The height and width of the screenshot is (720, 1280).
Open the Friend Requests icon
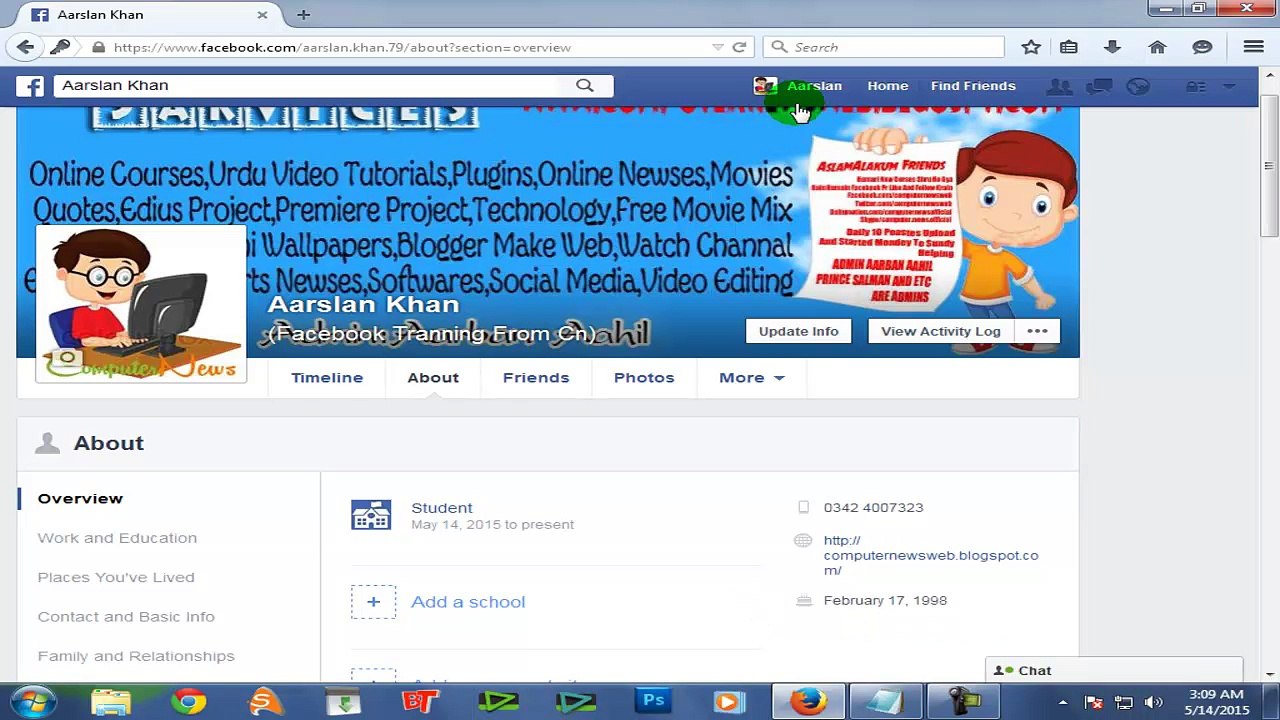pyautogui.click(x=1059, y=87)
